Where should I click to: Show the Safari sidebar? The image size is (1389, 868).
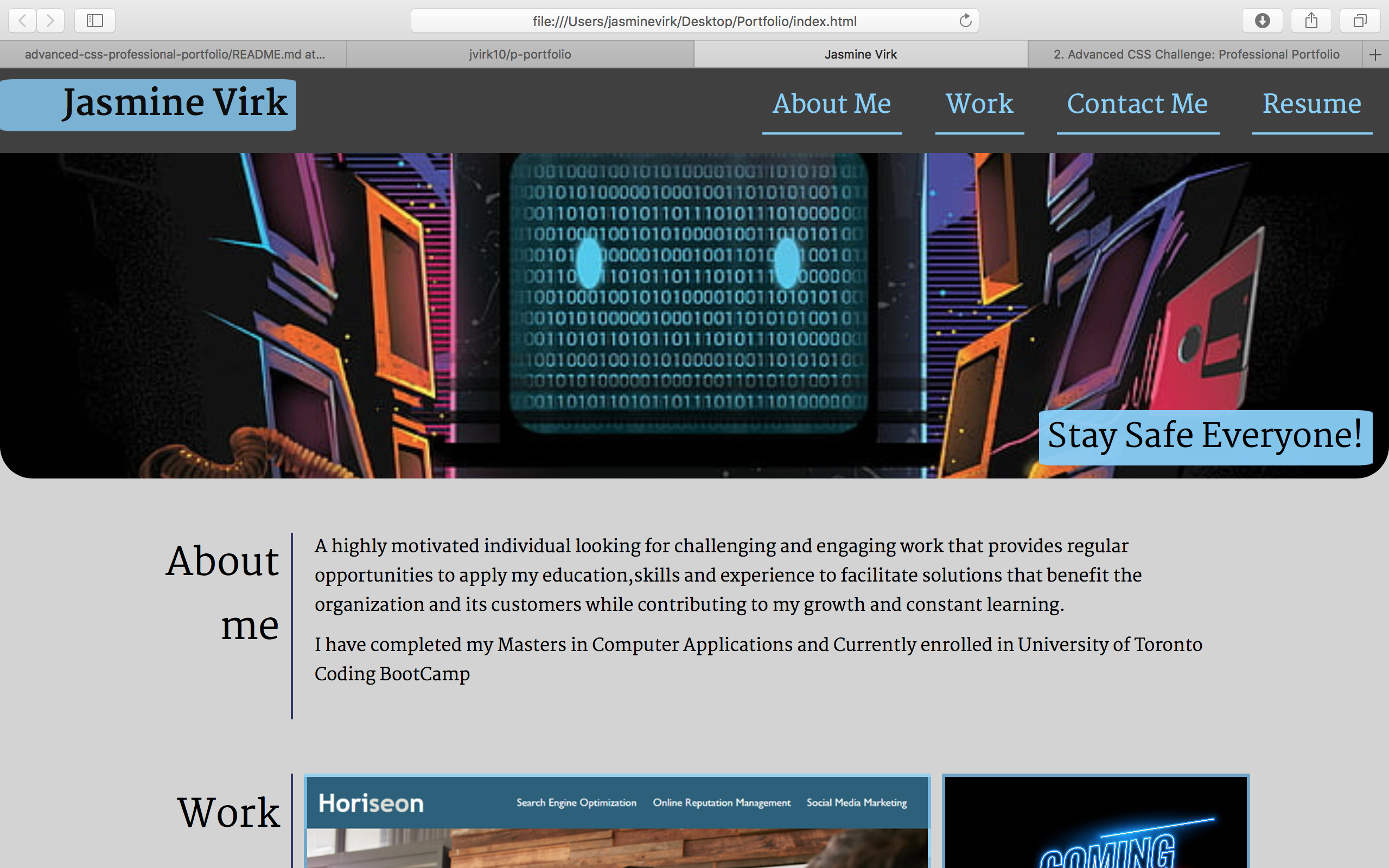click(95, 21)
